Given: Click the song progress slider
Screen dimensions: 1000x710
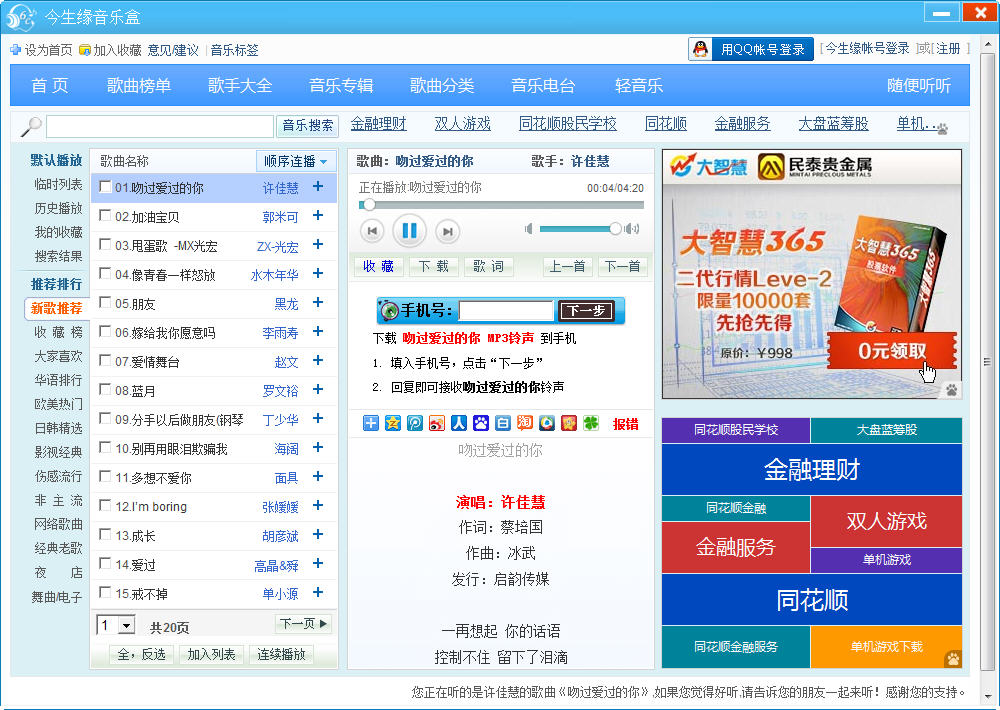Looking at the screenshot, I should point(501,205).
